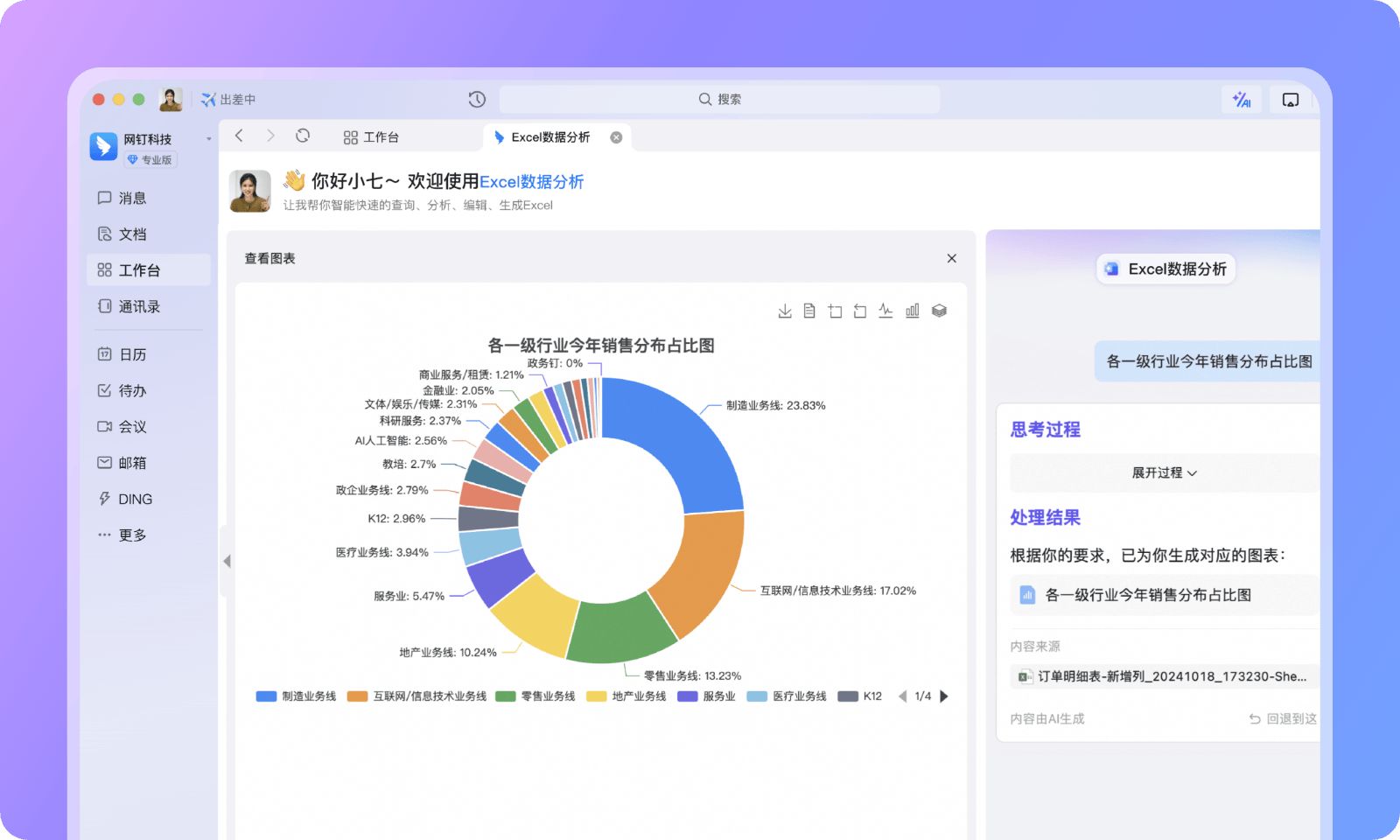Toggle K12 legend item
This screenshot has height=840, width=1400.
(860, 696)
